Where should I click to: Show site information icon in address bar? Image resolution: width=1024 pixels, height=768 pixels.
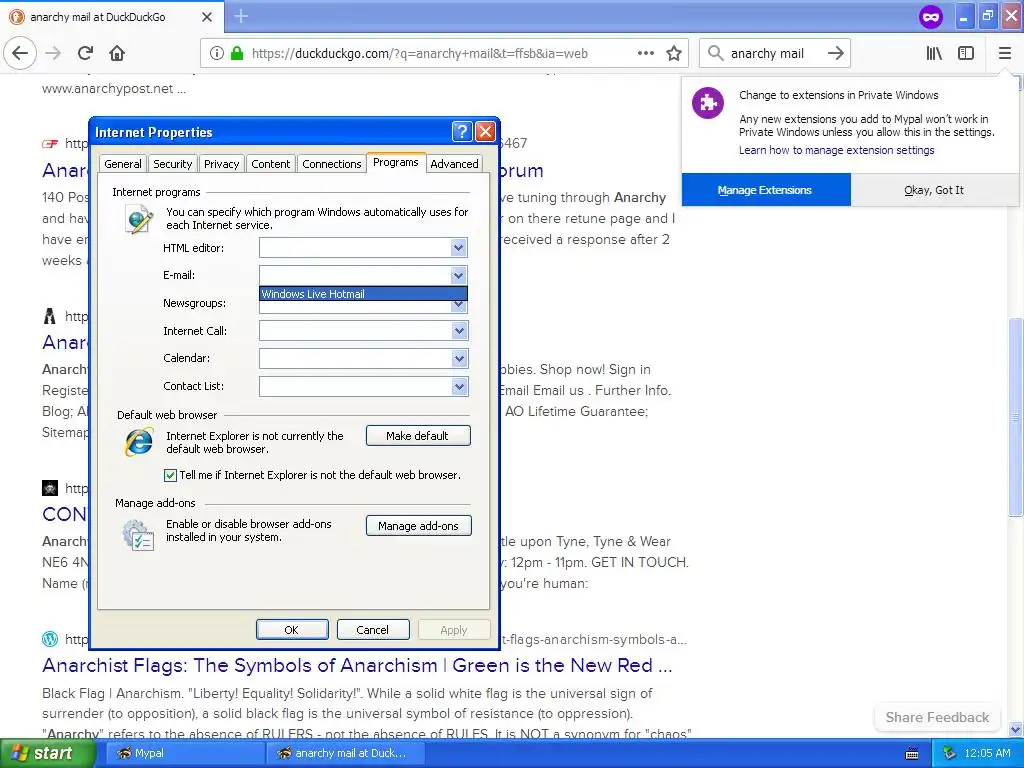click(216, 53)
